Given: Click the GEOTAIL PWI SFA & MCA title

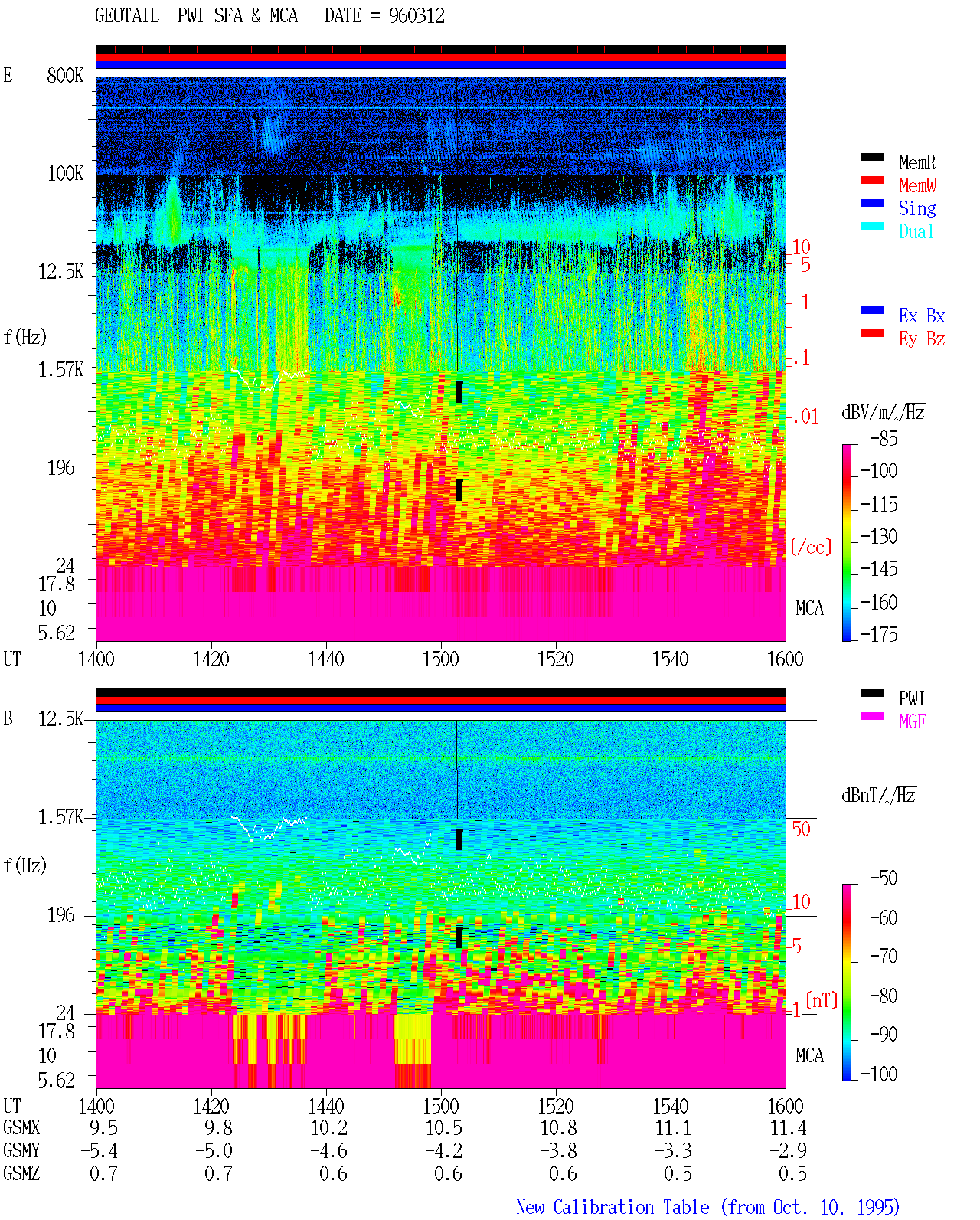Looking at the screenshot, I should (196, 16).
